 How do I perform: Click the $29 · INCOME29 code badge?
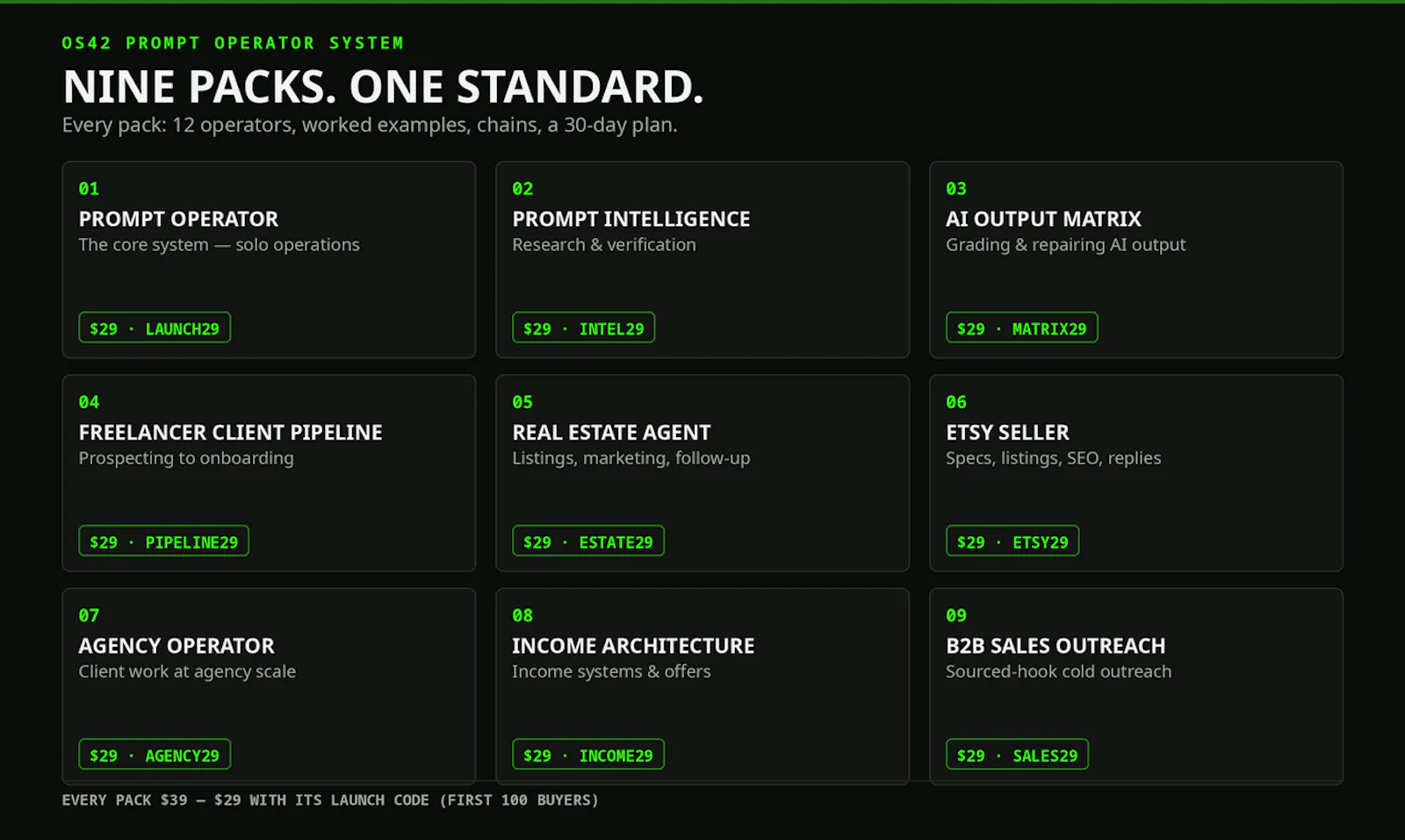tap(587, 754)
